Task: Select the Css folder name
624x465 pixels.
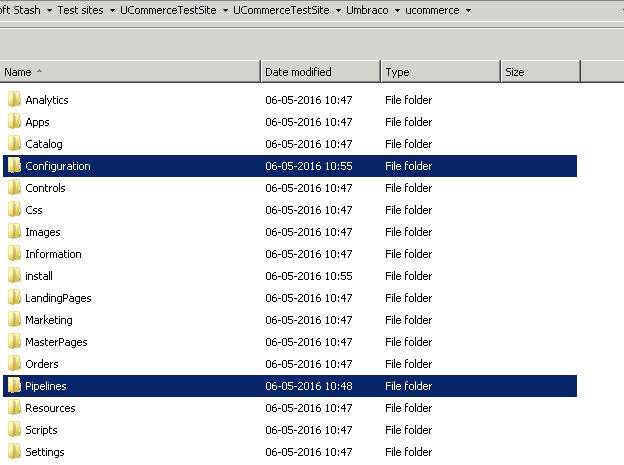Action: 34,210
